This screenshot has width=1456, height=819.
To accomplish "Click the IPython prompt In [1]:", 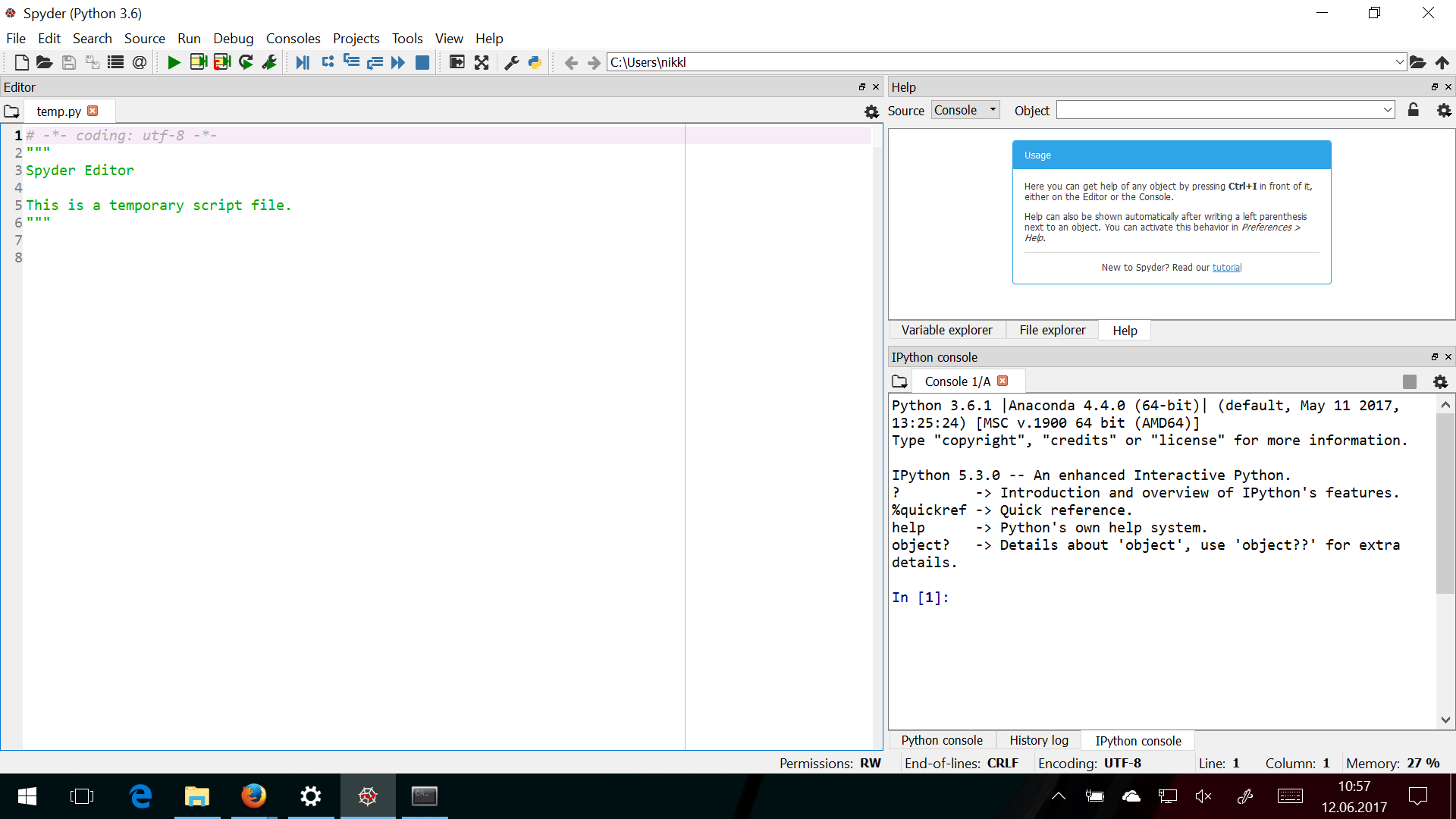I will point(921,598).
